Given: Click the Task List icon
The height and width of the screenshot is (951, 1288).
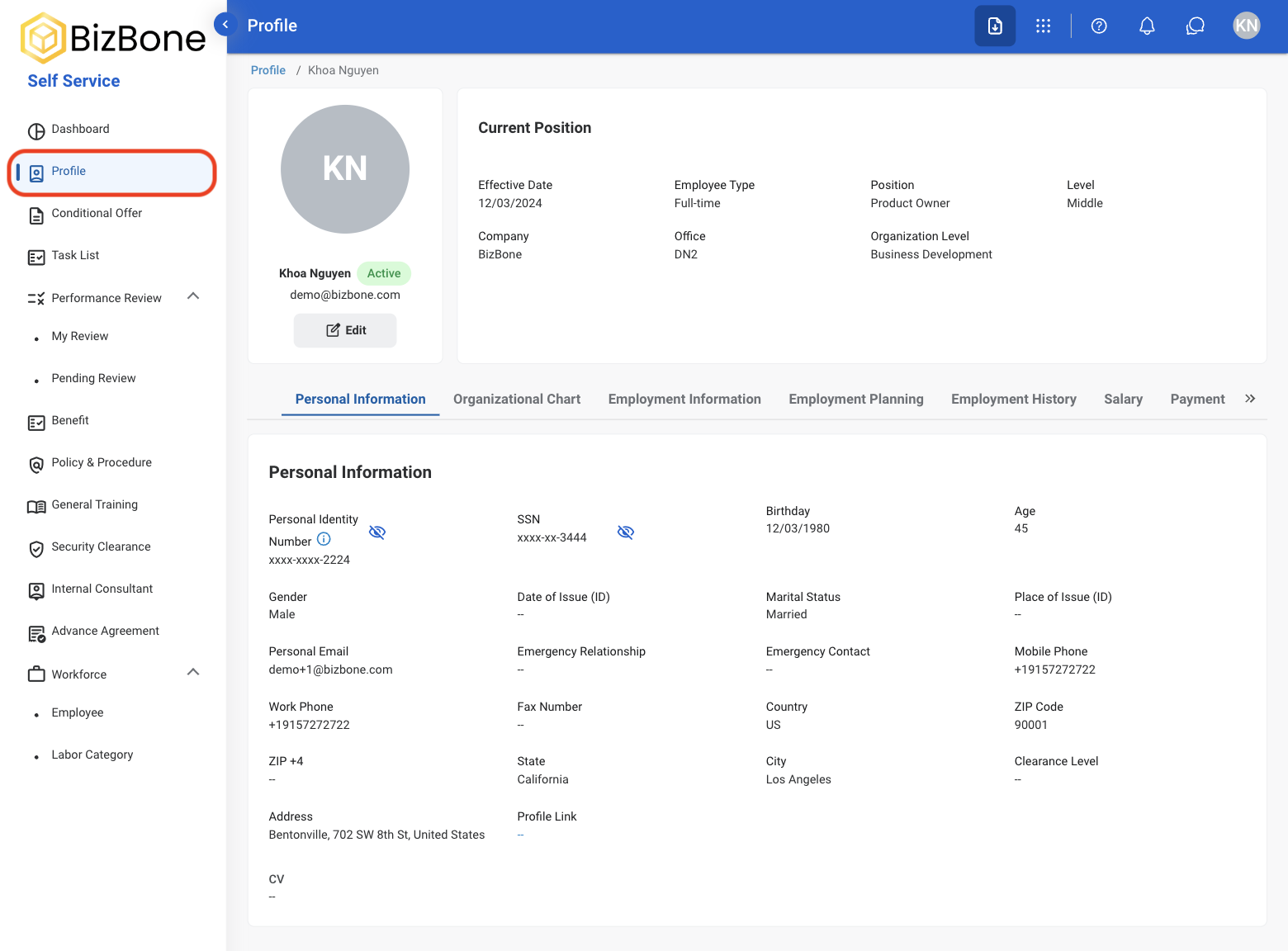Looking at the screenshot, I should 36,258.
